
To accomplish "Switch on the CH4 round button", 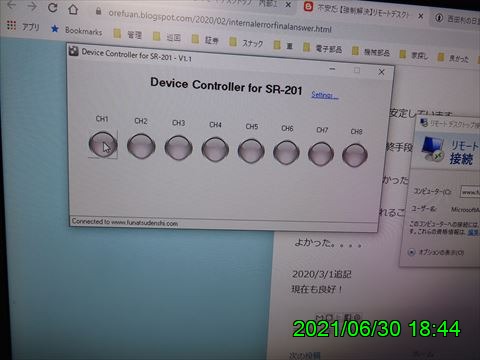I will [215, 149].
